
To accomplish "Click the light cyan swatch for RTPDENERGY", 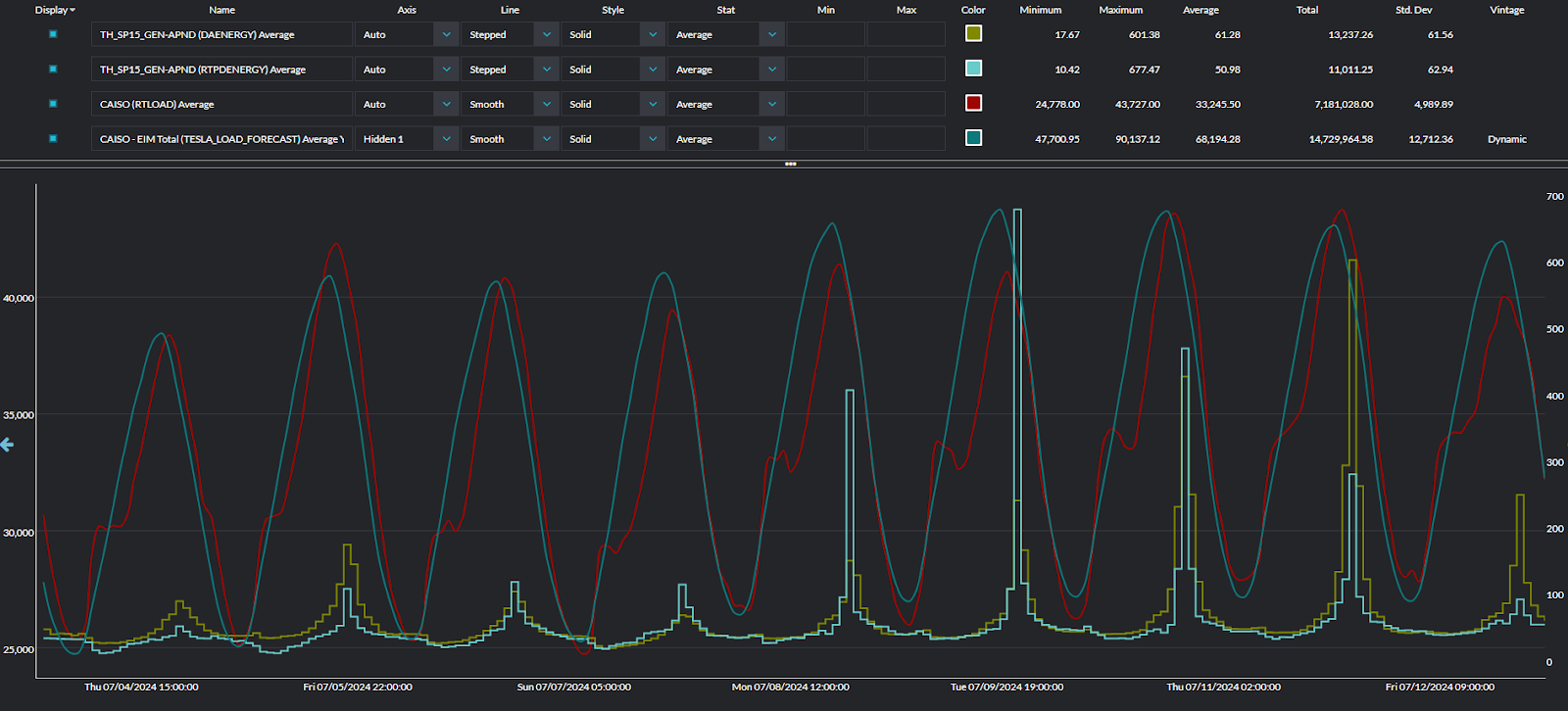I will (973, 68).
